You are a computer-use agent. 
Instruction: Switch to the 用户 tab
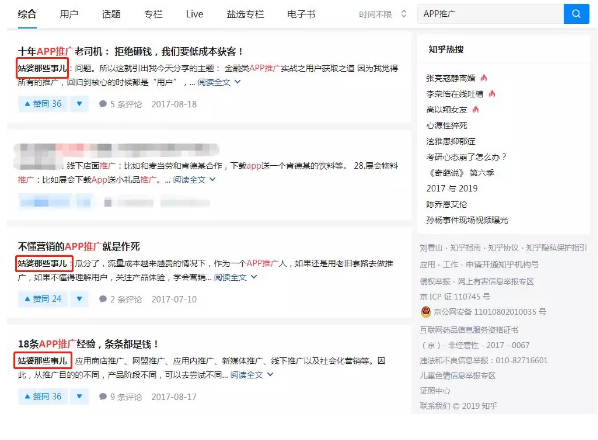click(69, 14)
